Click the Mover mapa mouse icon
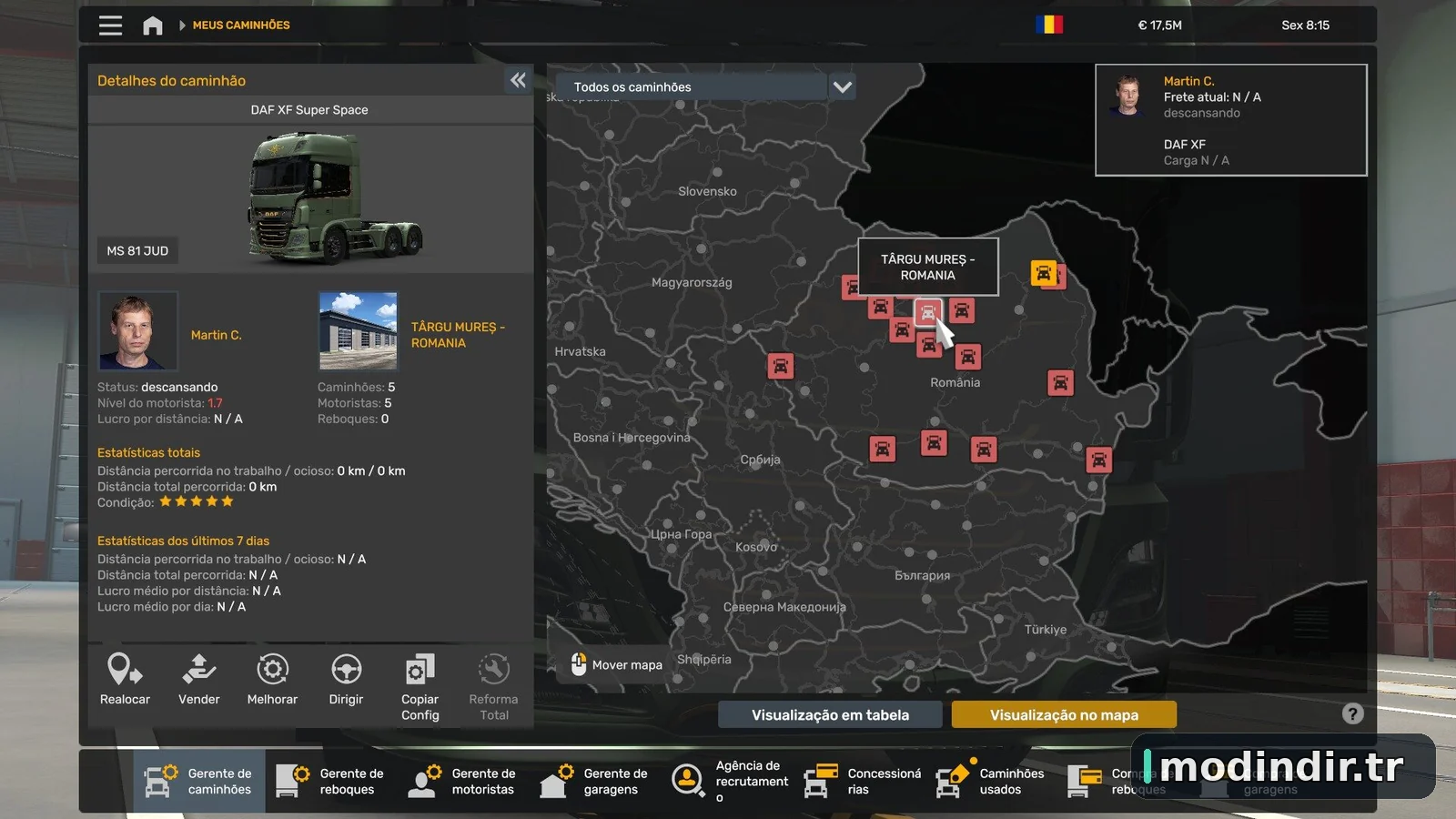This screenshot has width=1456, height=819. (x=578, y=664)
